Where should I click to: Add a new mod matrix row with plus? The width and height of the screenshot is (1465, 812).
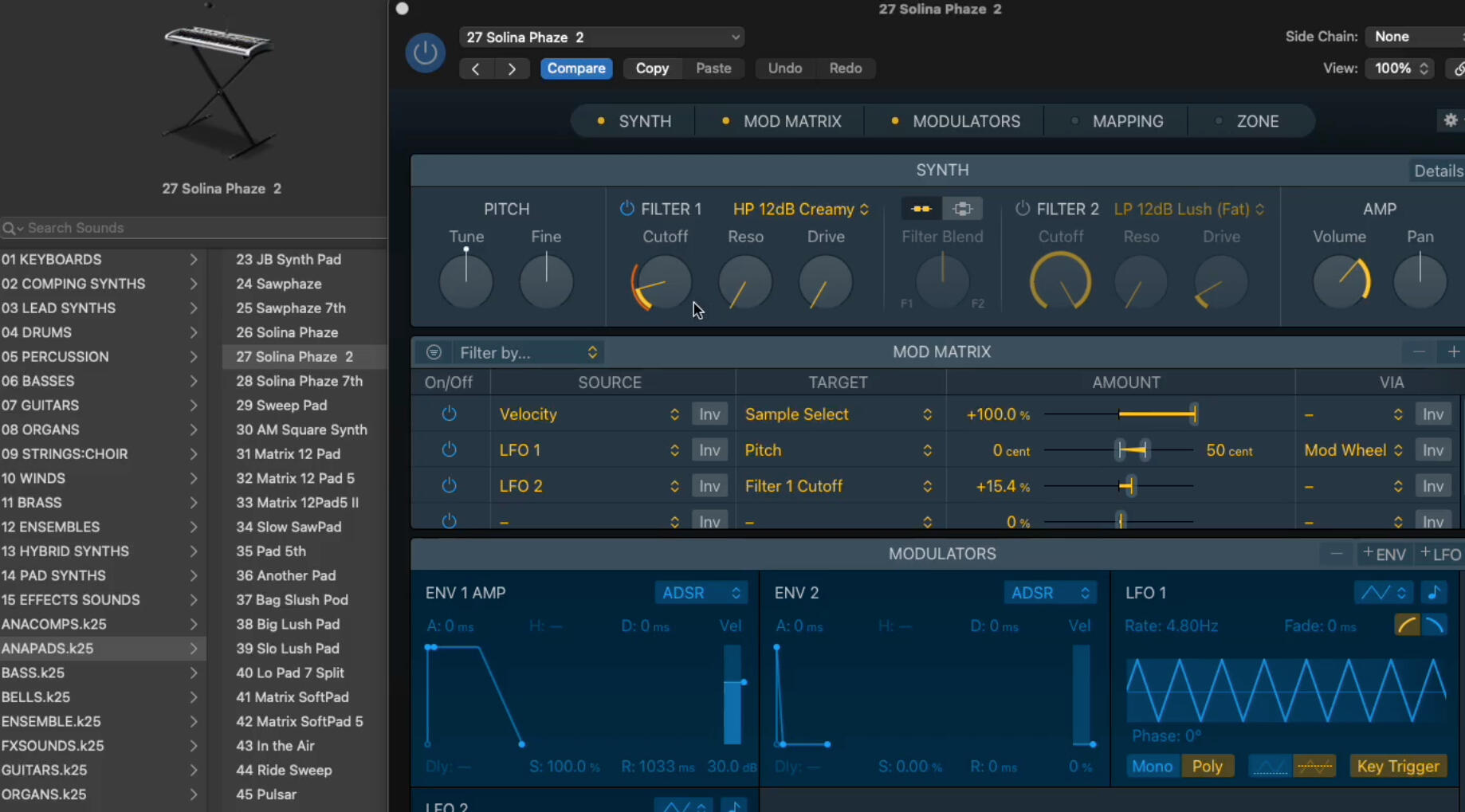tap(1453, 352)
